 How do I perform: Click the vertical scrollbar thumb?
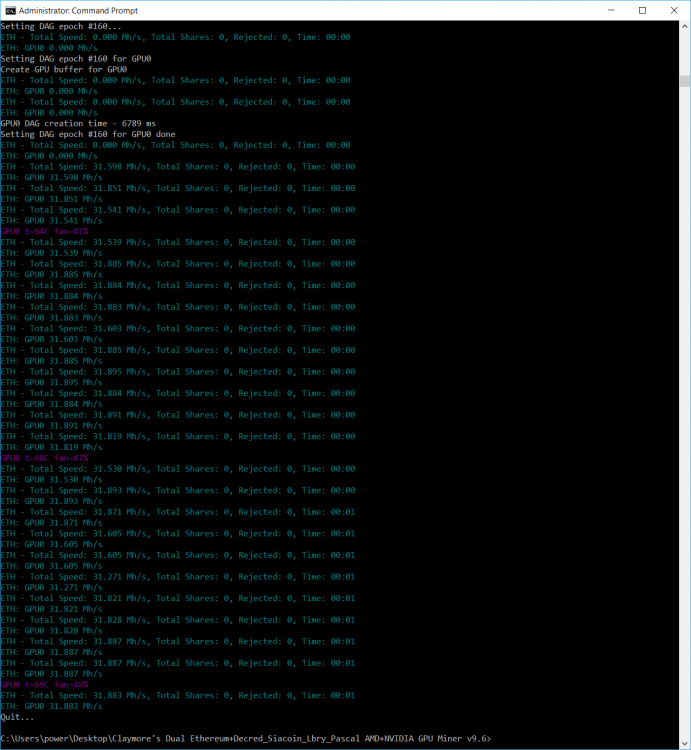point(684,81)
